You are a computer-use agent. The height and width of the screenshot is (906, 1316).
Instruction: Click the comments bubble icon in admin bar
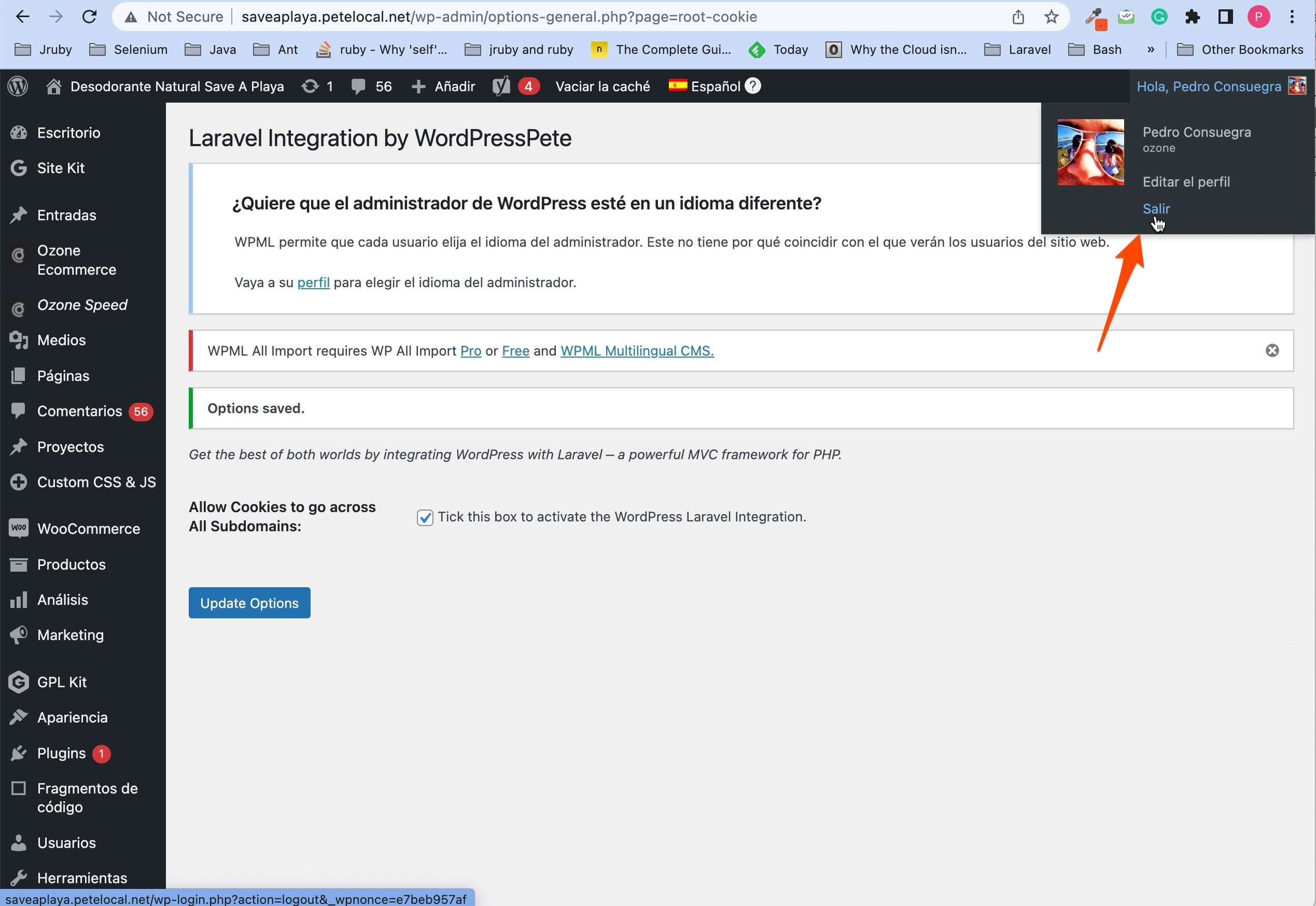pos(358,86)
